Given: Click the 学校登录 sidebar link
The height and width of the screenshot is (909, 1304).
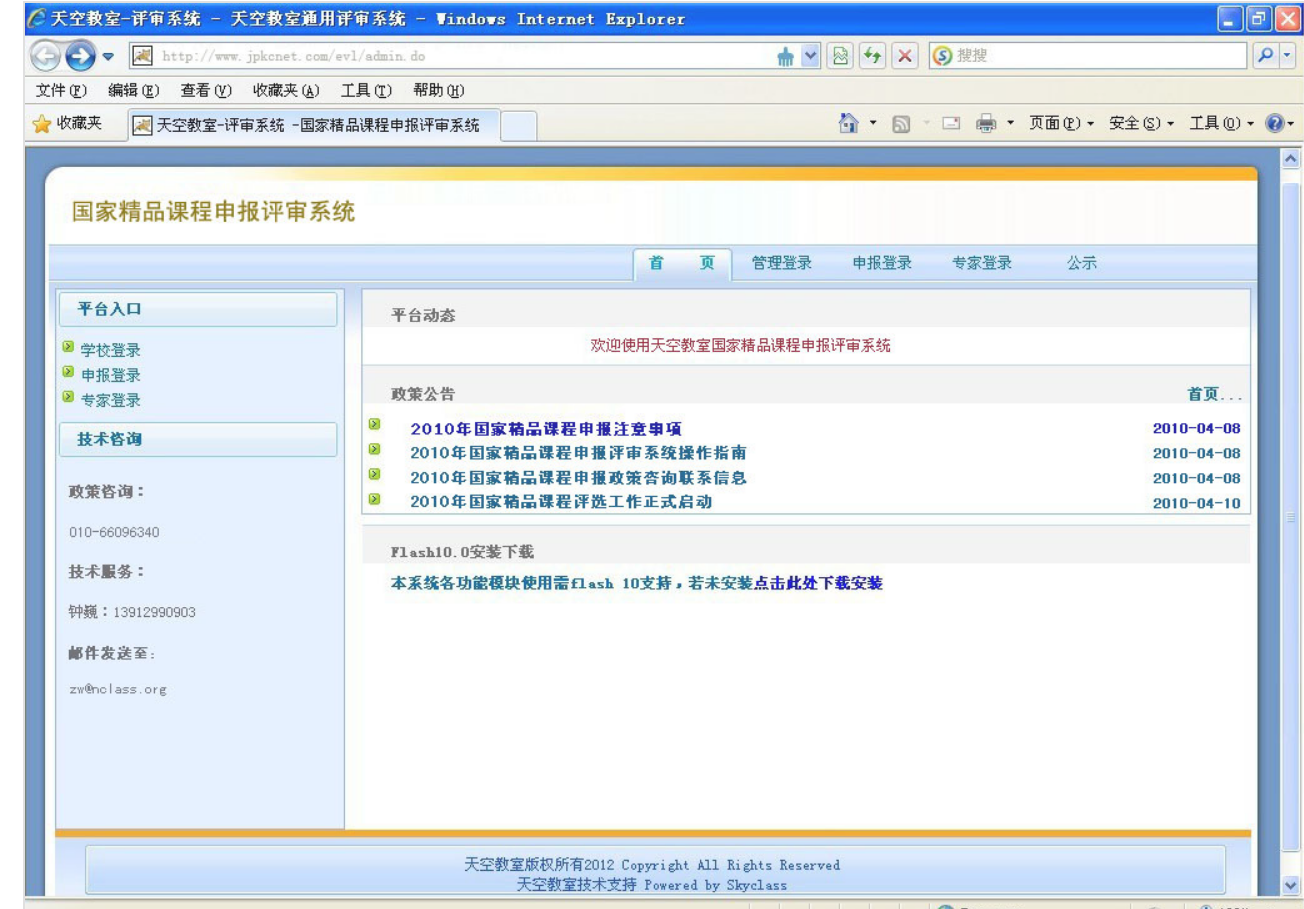Looking at the screenshot, I should click(110, 351).
